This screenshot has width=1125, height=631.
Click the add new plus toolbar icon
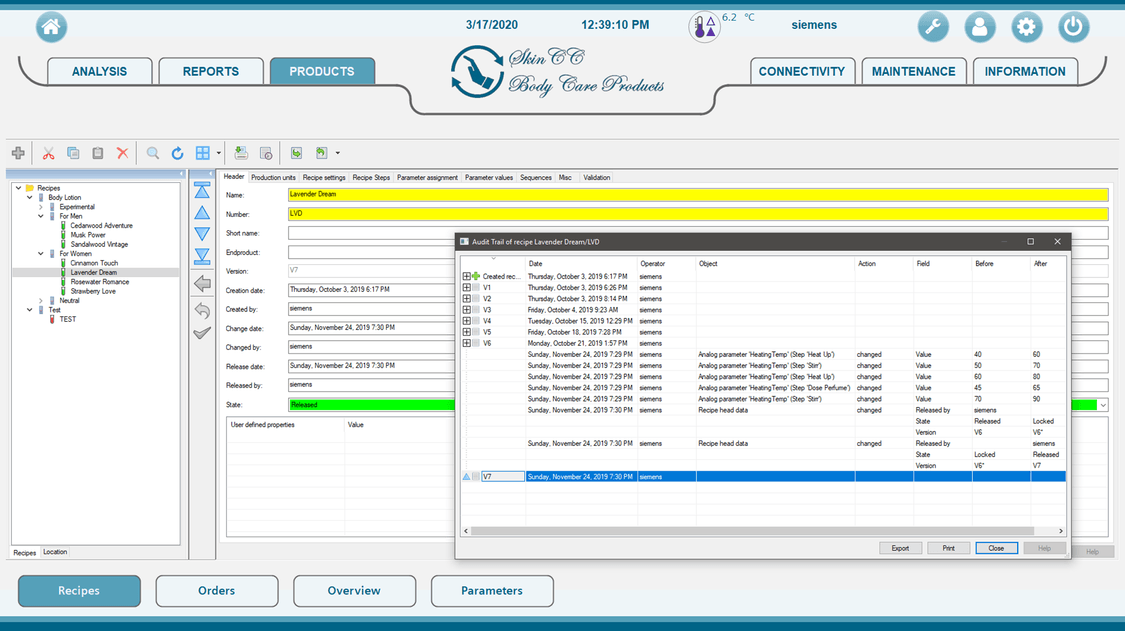point(19,153)
